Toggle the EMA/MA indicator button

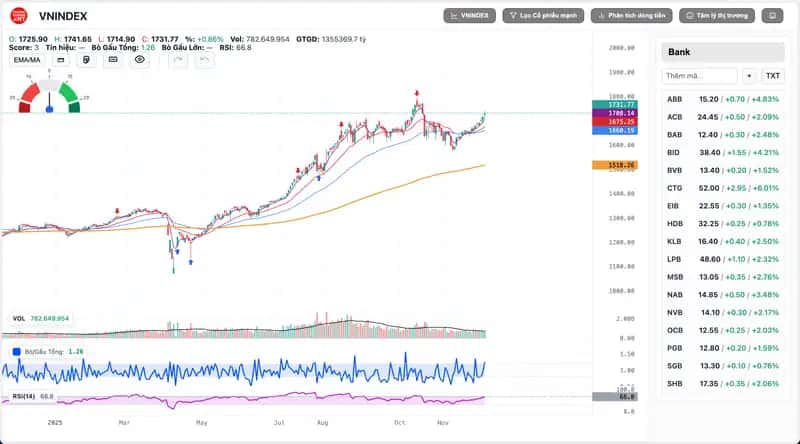(x=26, y=60)
